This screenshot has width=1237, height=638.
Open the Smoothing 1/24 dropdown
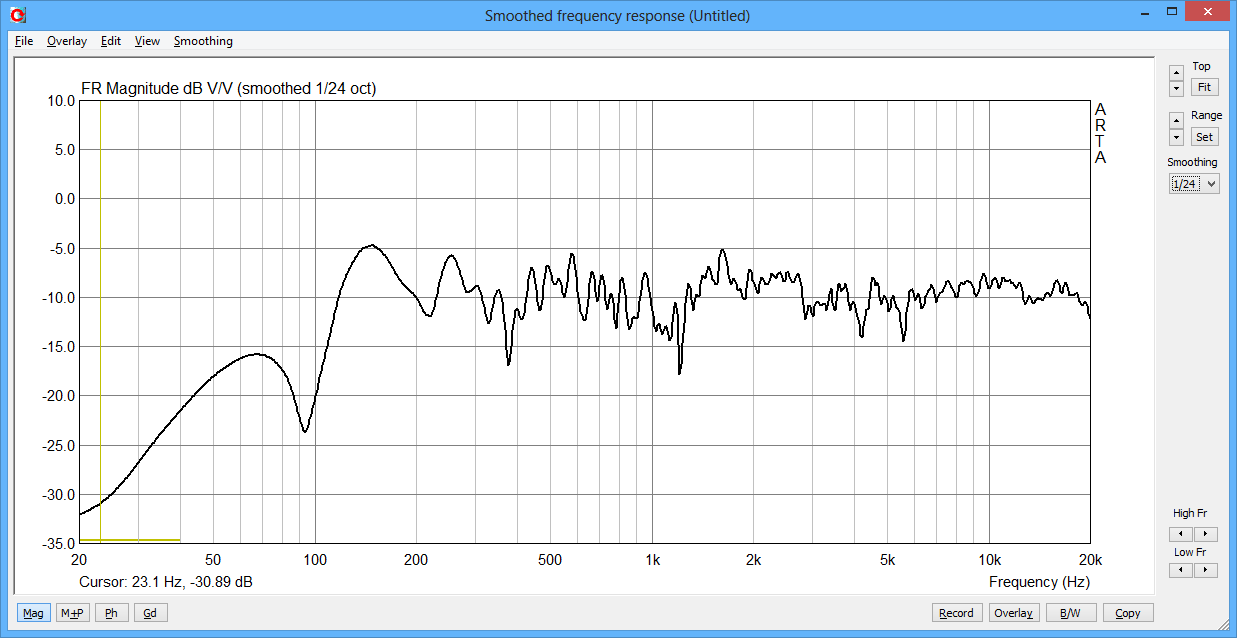coord(1194,184)
